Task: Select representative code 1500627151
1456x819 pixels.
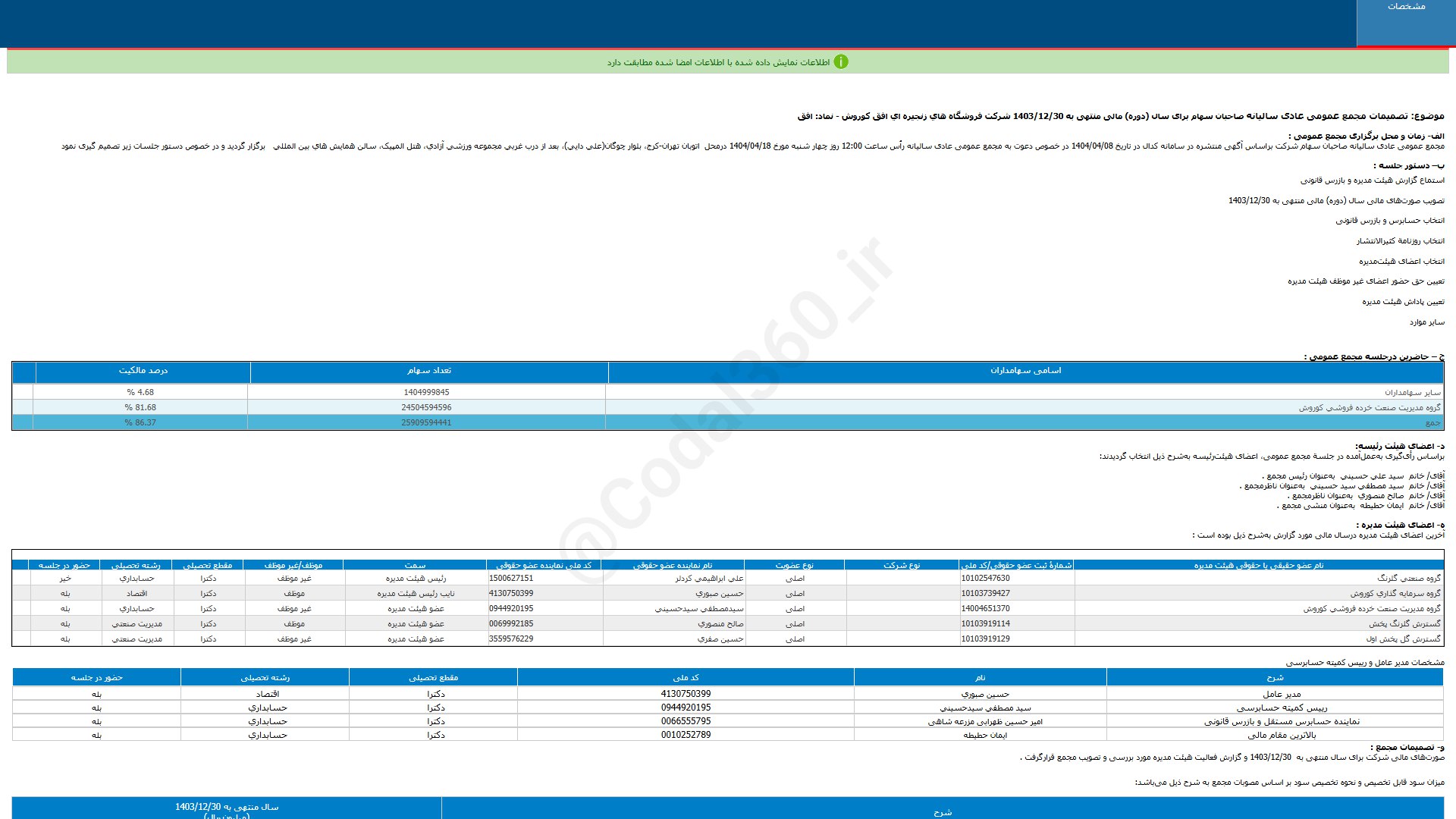Action: [511, 579]
